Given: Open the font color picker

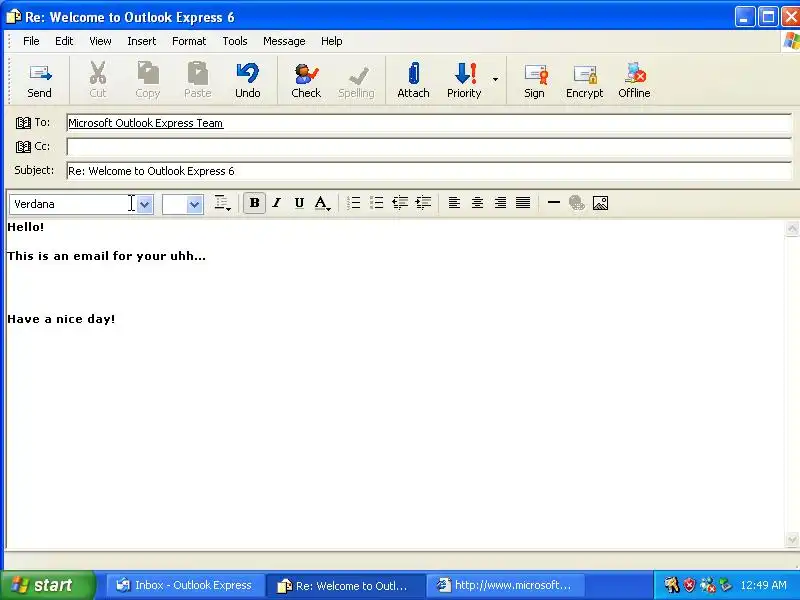Looking at the screenshot, I should [x=322, y=203].
